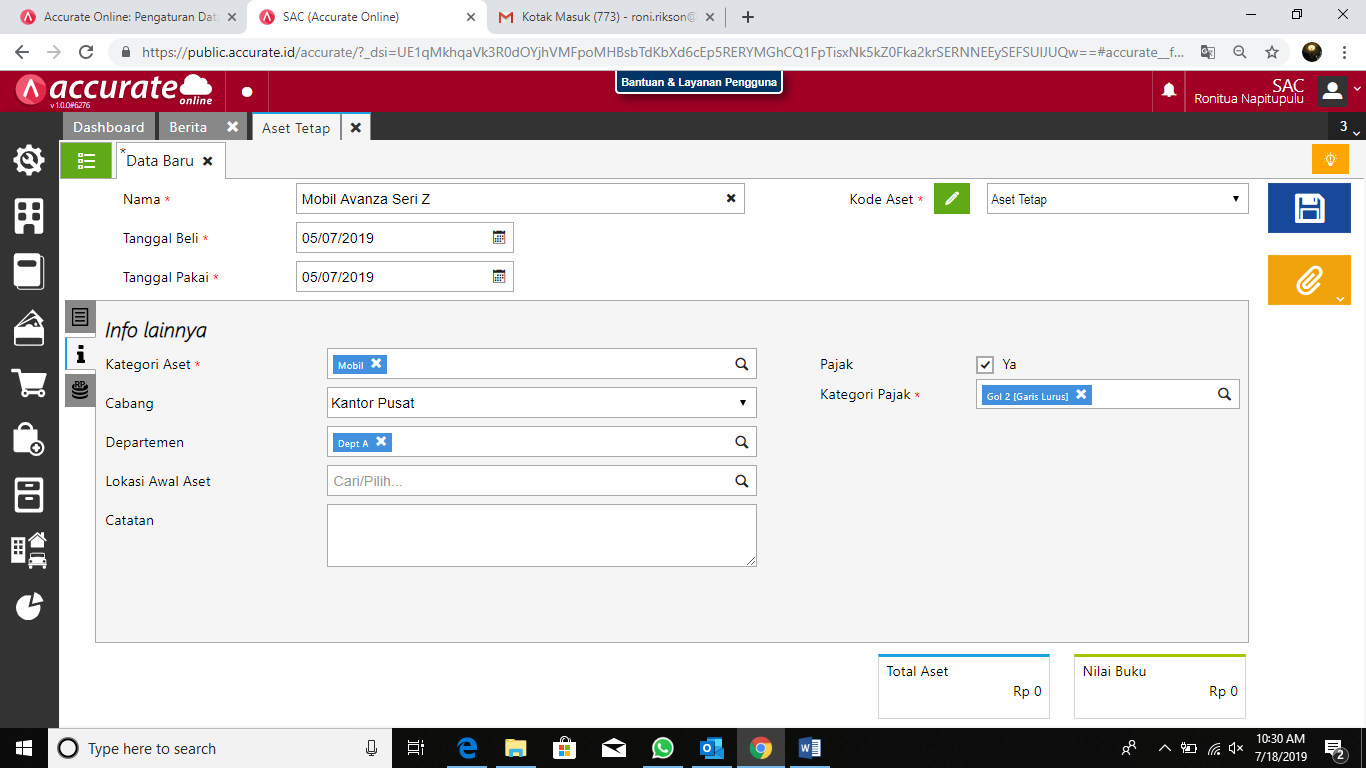Click the Tanggal Beli date field
This screenshot has height=768, width=1366.
tap(405, 238)
